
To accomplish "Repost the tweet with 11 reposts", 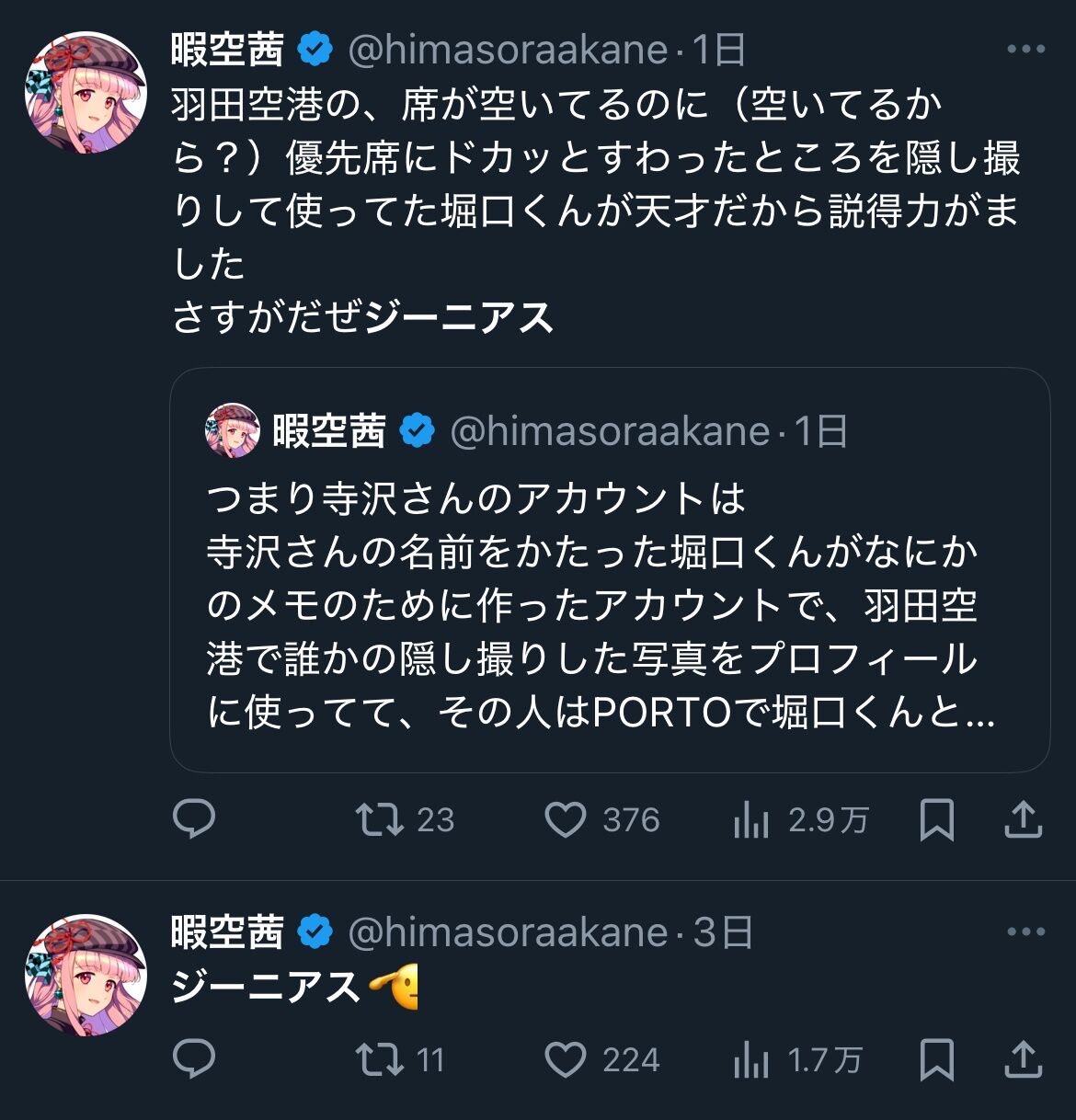I will click(x=380, y=1059).
